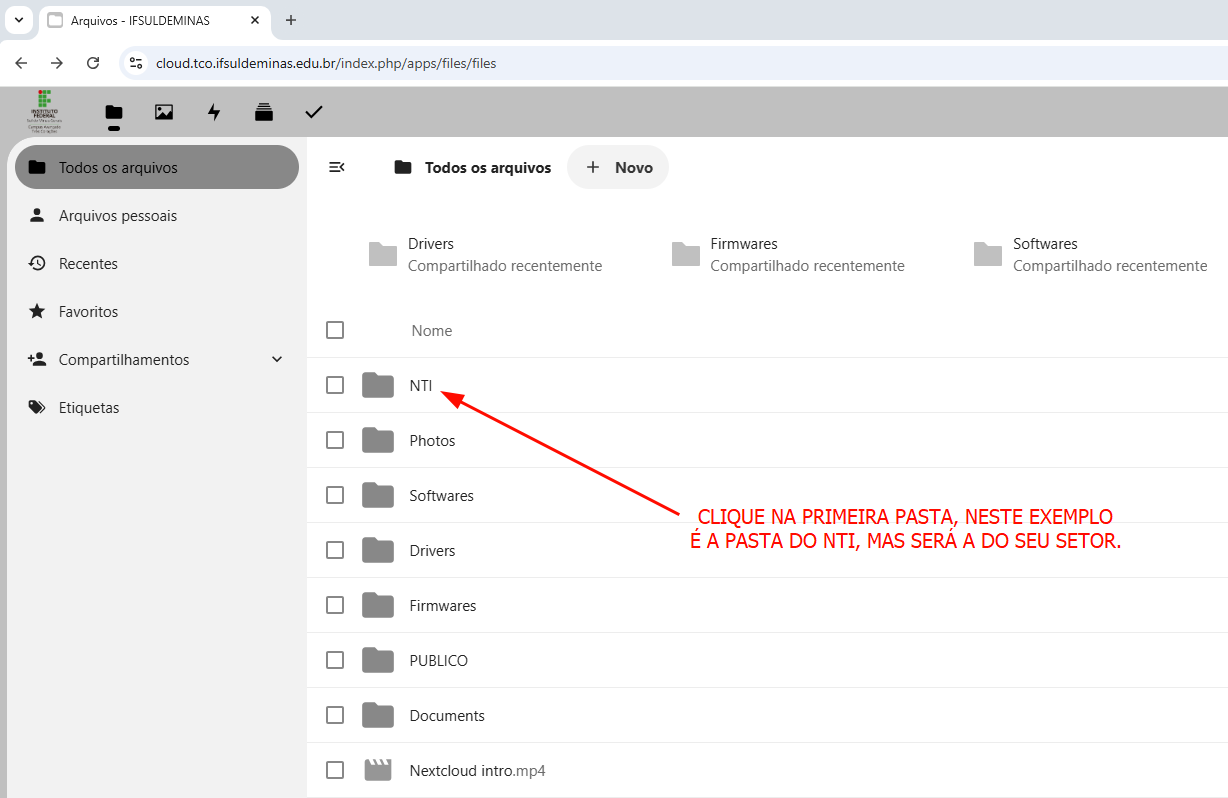1228x798 pixels.
Task: Check the box for the Softwares folder
Action: pos(335,495)
